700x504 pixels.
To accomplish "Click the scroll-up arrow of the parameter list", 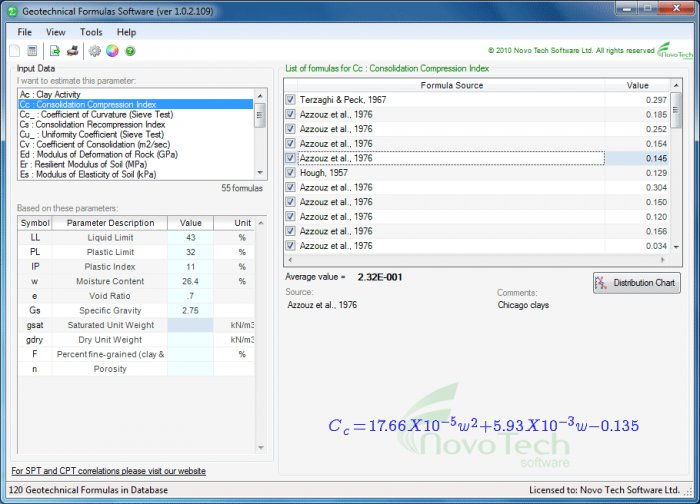I will [x=260, y=96].
